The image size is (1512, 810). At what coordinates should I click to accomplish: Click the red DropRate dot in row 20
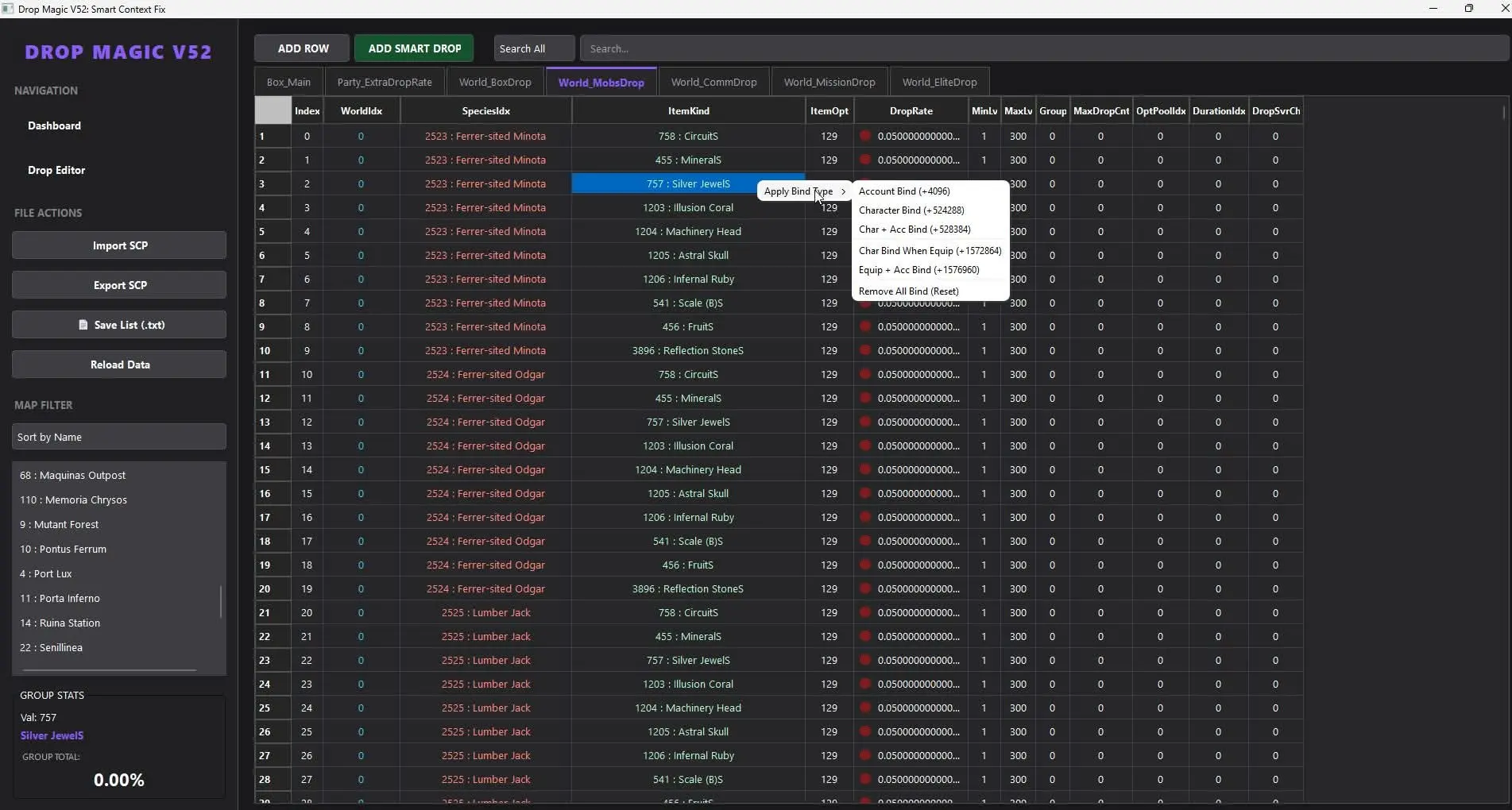(x=865, y=588)
